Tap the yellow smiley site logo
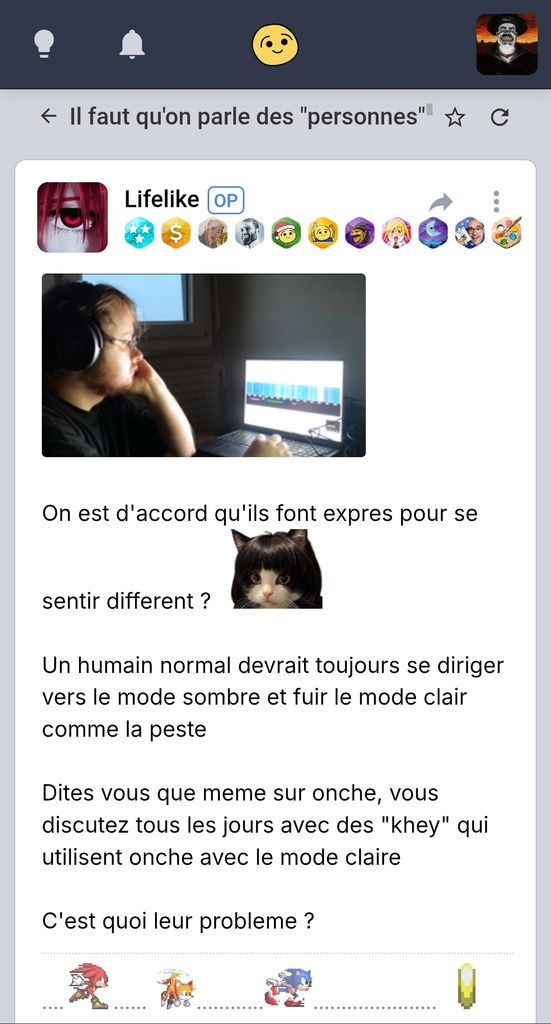 tap(276, 45)
